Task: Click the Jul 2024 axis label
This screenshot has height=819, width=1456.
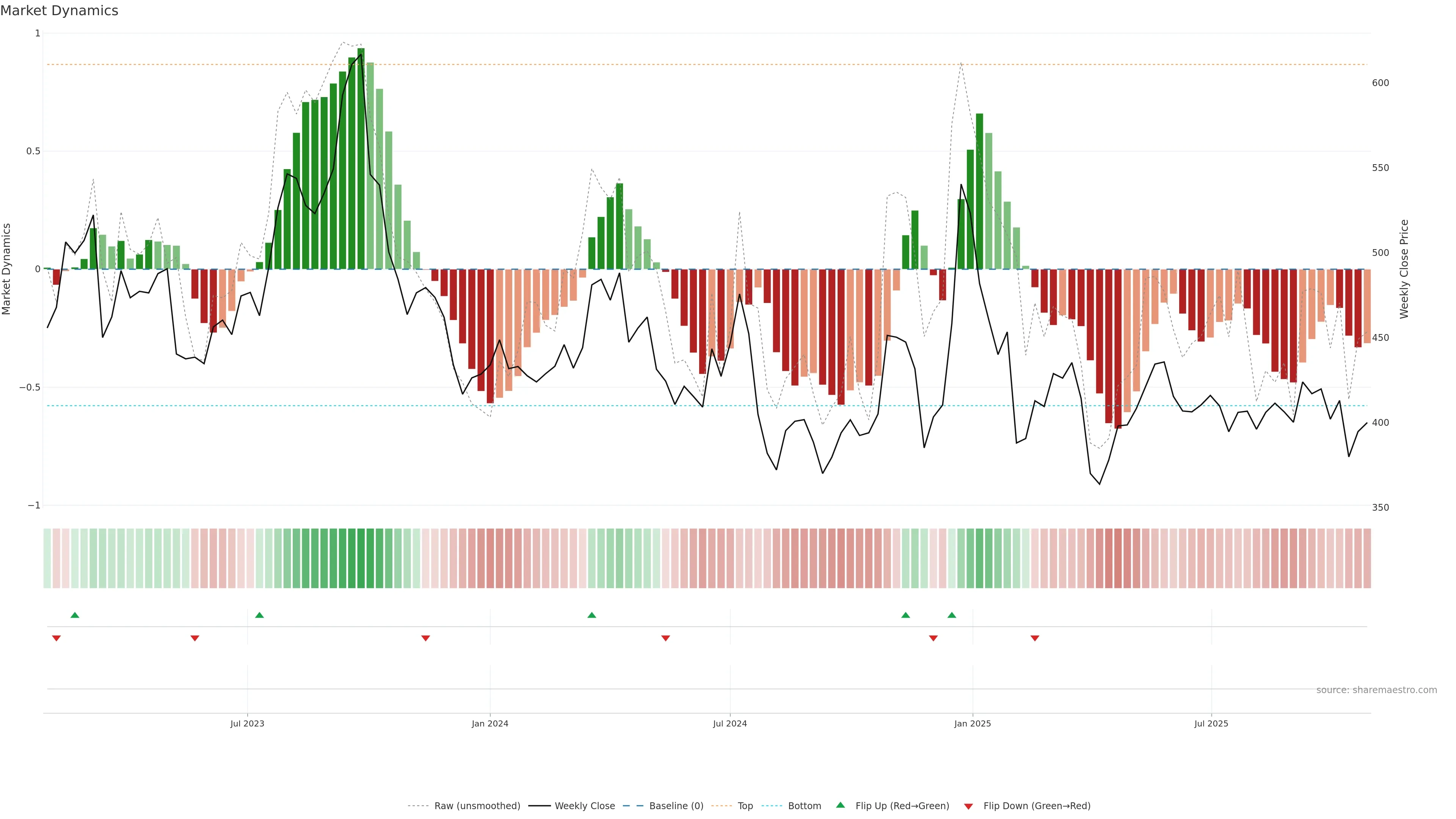Action: pyautogui.click(x=730, y=723)
